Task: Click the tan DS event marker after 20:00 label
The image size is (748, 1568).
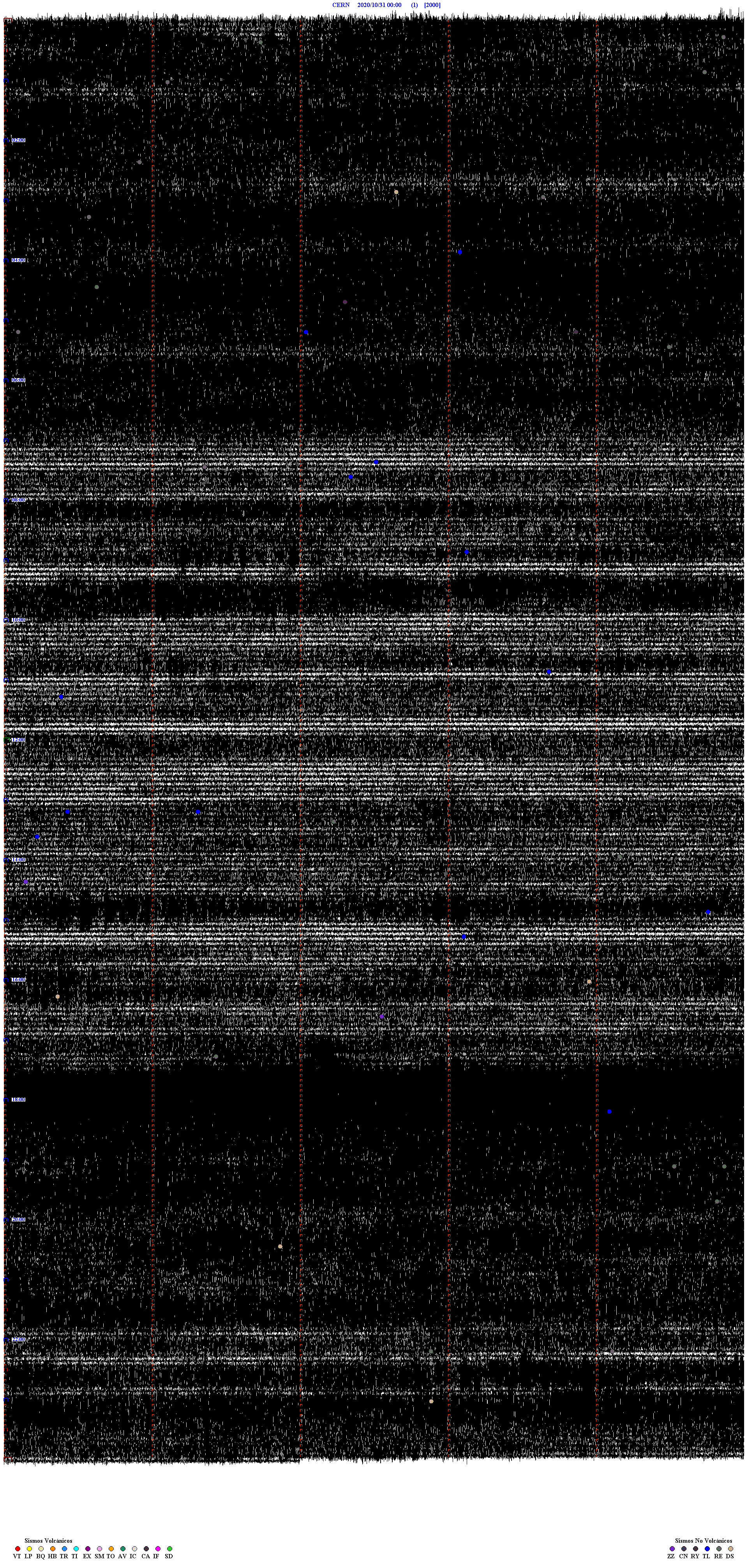Action: click(280, 1247)
